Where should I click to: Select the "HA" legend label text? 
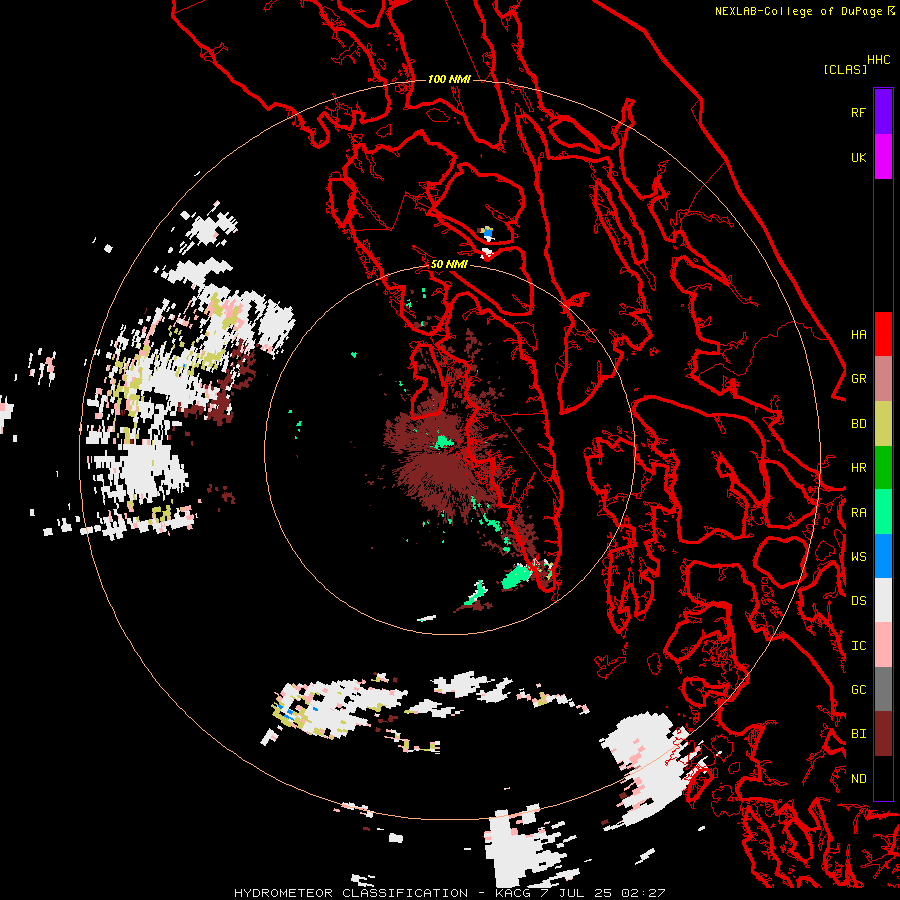point(858,334)
